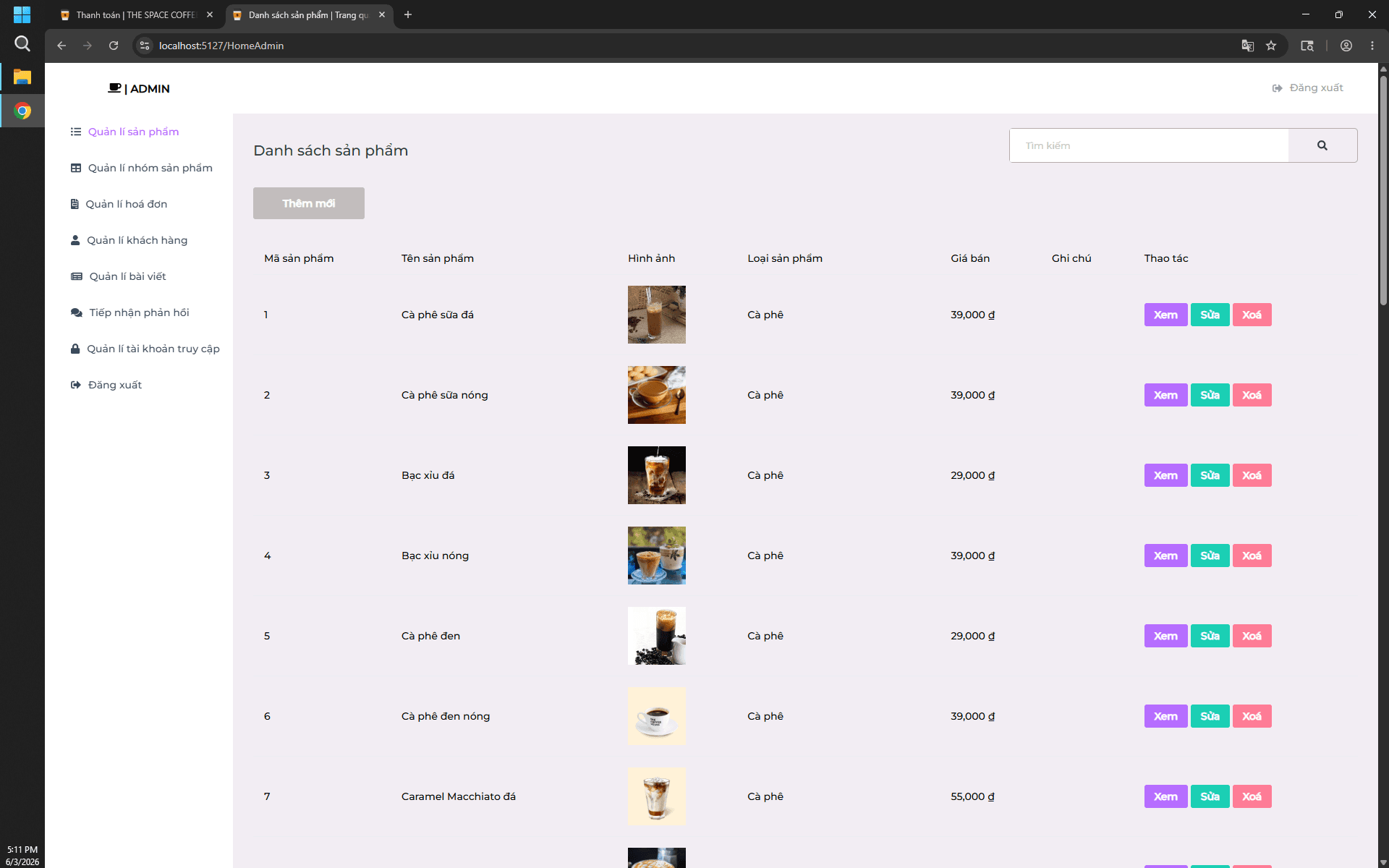Open File Explorer from the taskbar
Image resolution: width=1389 pixels, height=868 pixels.
(22, 77)
